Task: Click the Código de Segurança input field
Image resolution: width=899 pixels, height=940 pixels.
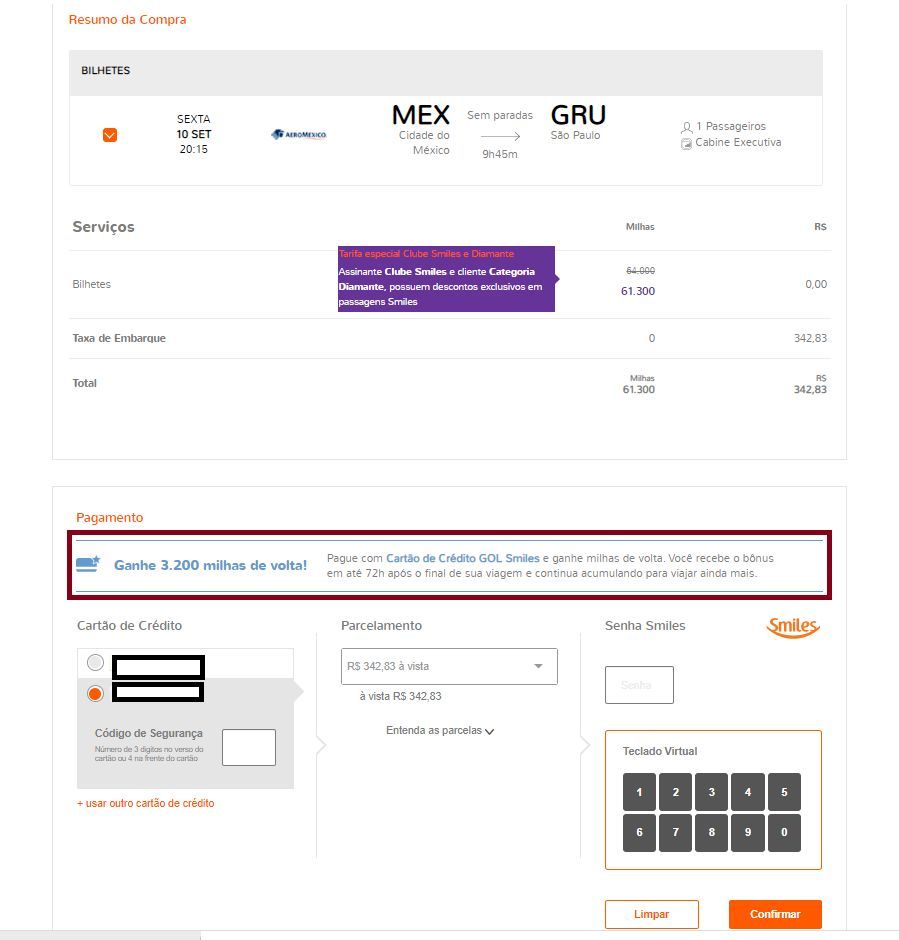Action: click(249, 748)
